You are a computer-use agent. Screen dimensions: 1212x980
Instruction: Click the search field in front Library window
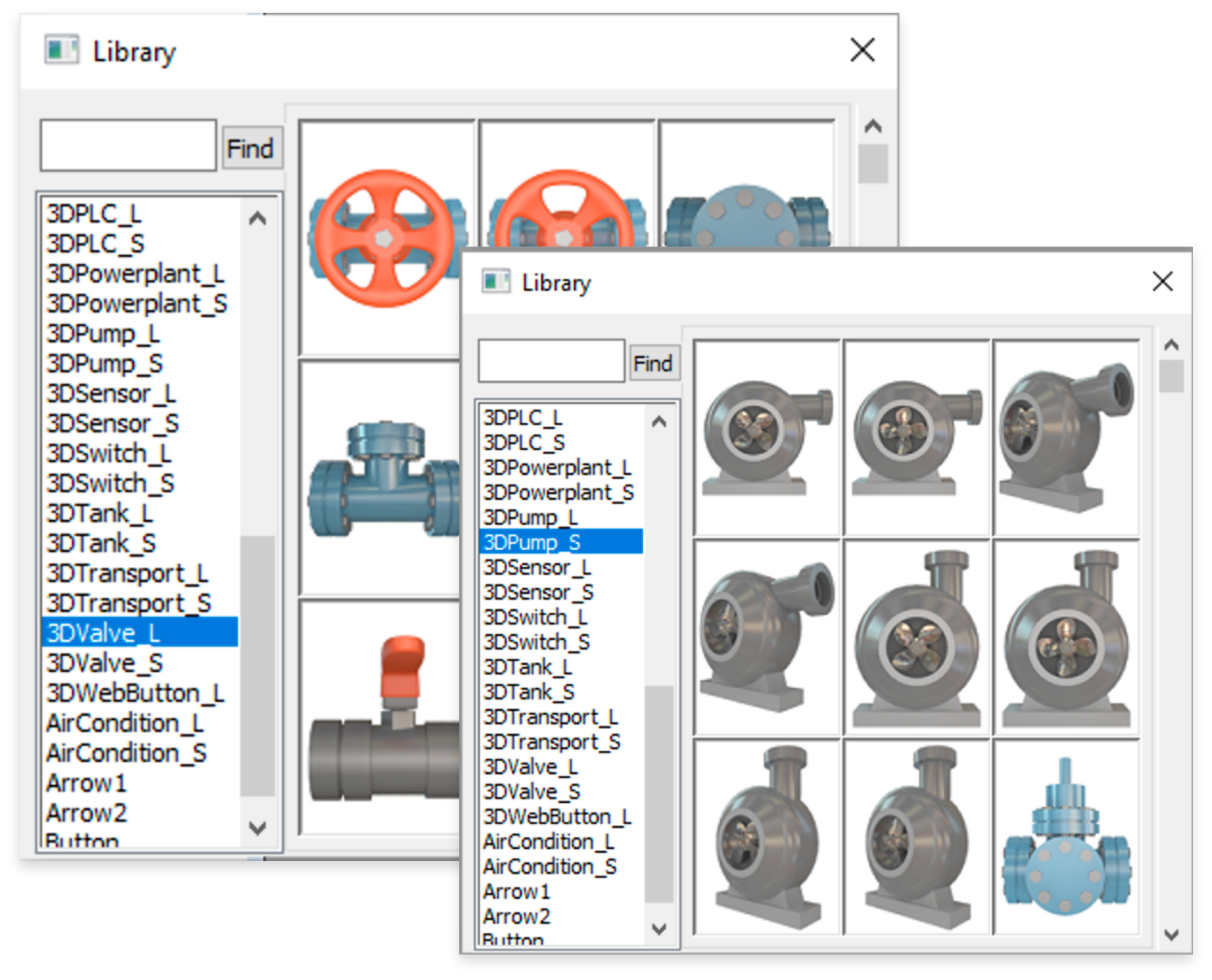pos(551,361)
